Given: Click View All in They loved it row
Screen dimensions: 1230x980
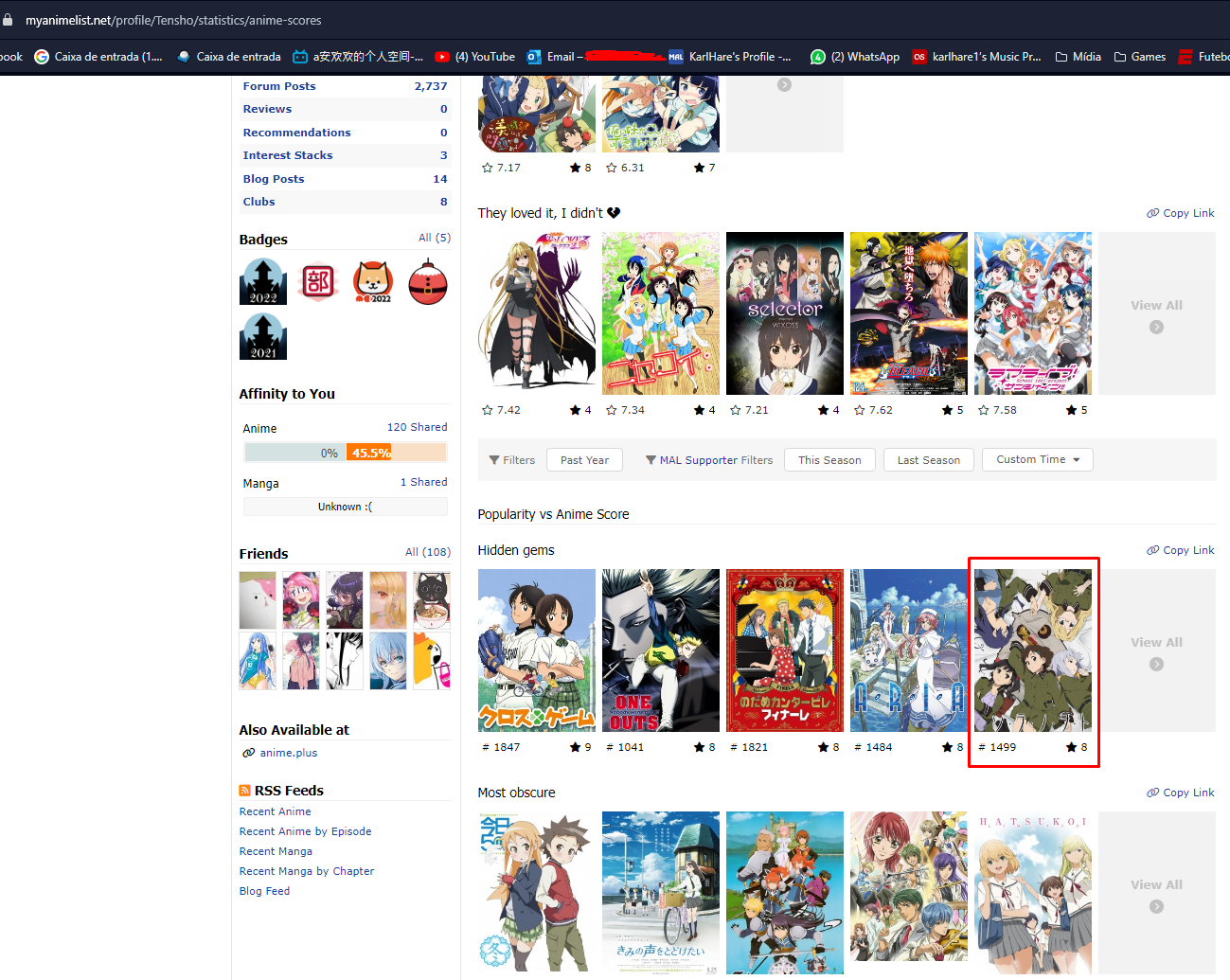Looking at the screenshot, I should [x=1156, y=313].
